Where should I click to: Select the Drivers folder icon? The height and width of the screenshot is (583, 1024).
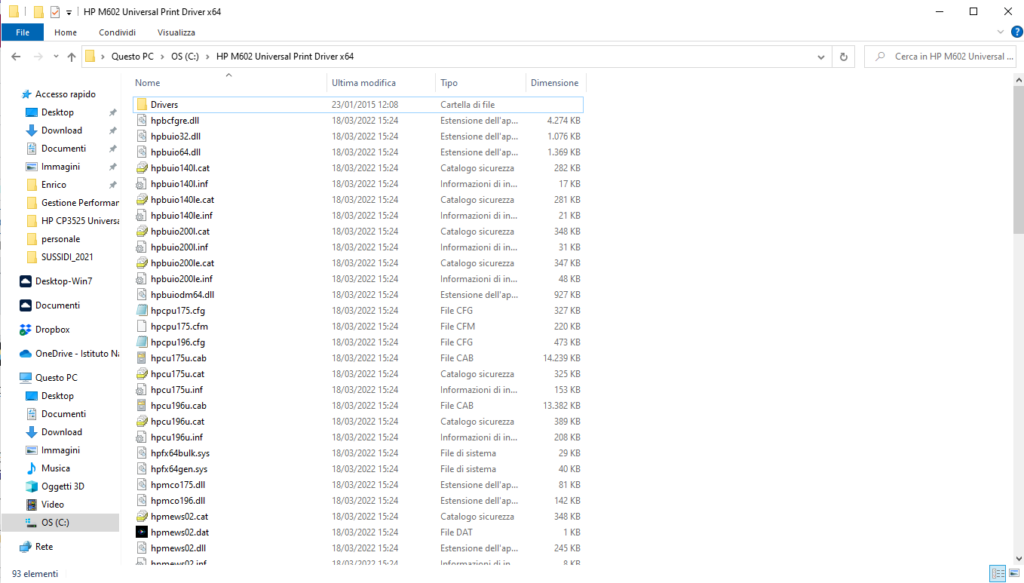(x=142, y=104)
